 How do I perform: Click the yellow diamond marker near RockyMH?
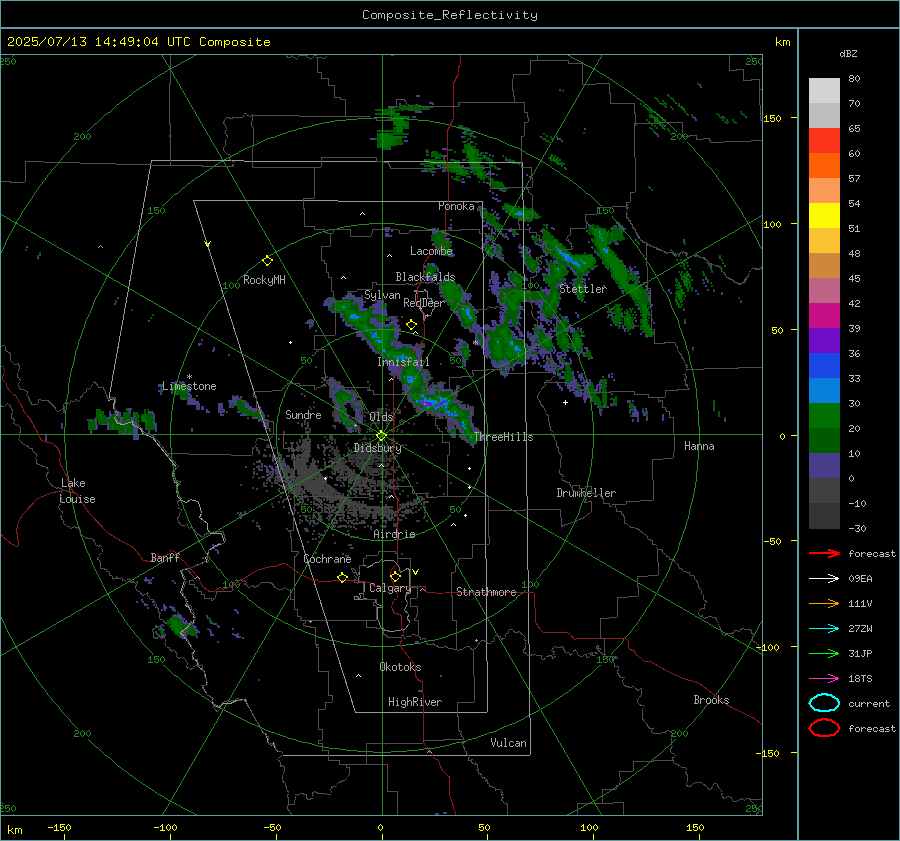tap(267, 261)
